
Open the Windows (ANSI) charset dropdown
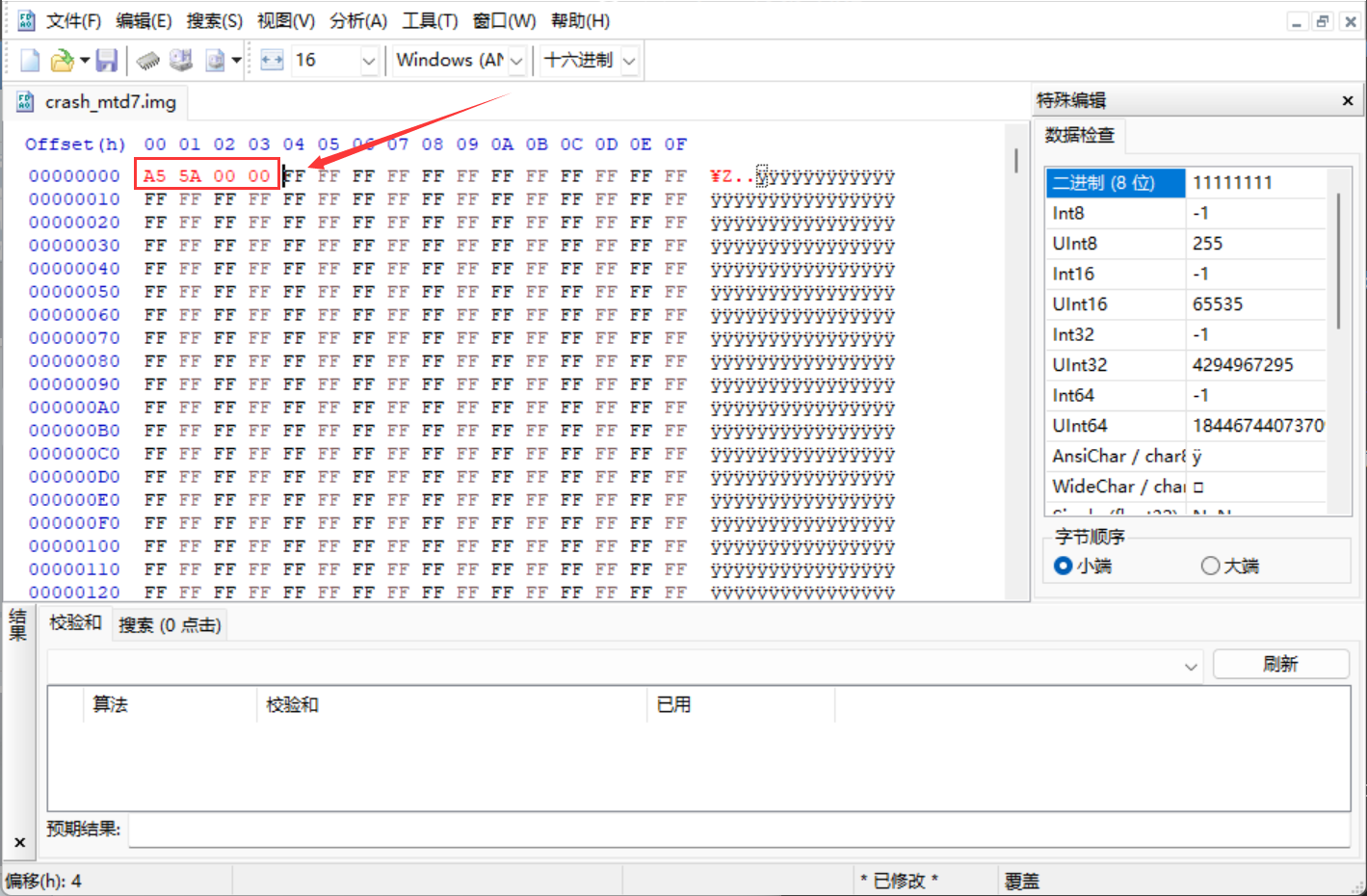click(x=516, y=61)
